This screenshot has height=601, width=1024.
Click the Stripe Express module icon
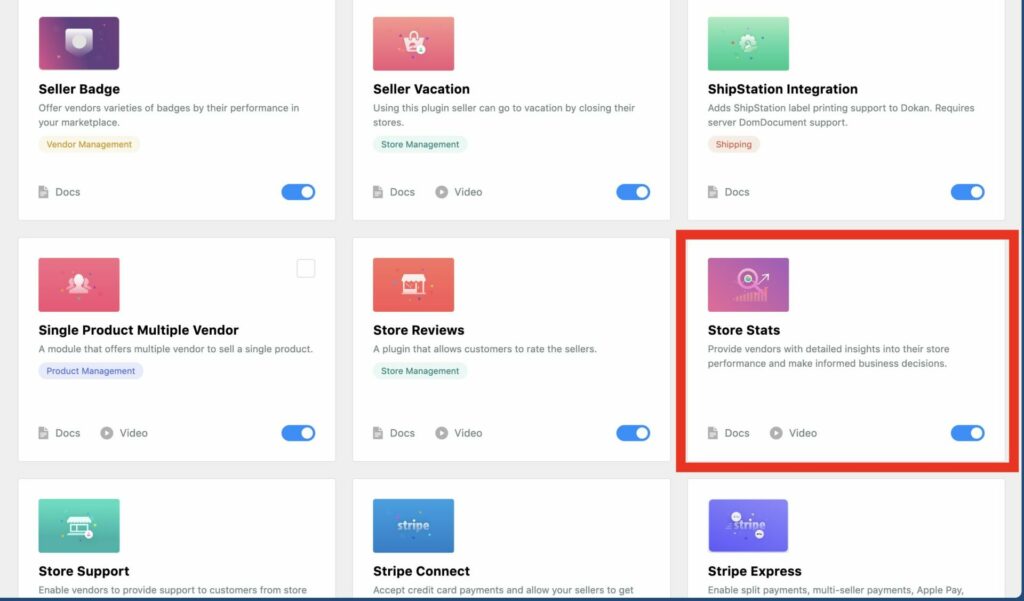(x=748, y=526)
